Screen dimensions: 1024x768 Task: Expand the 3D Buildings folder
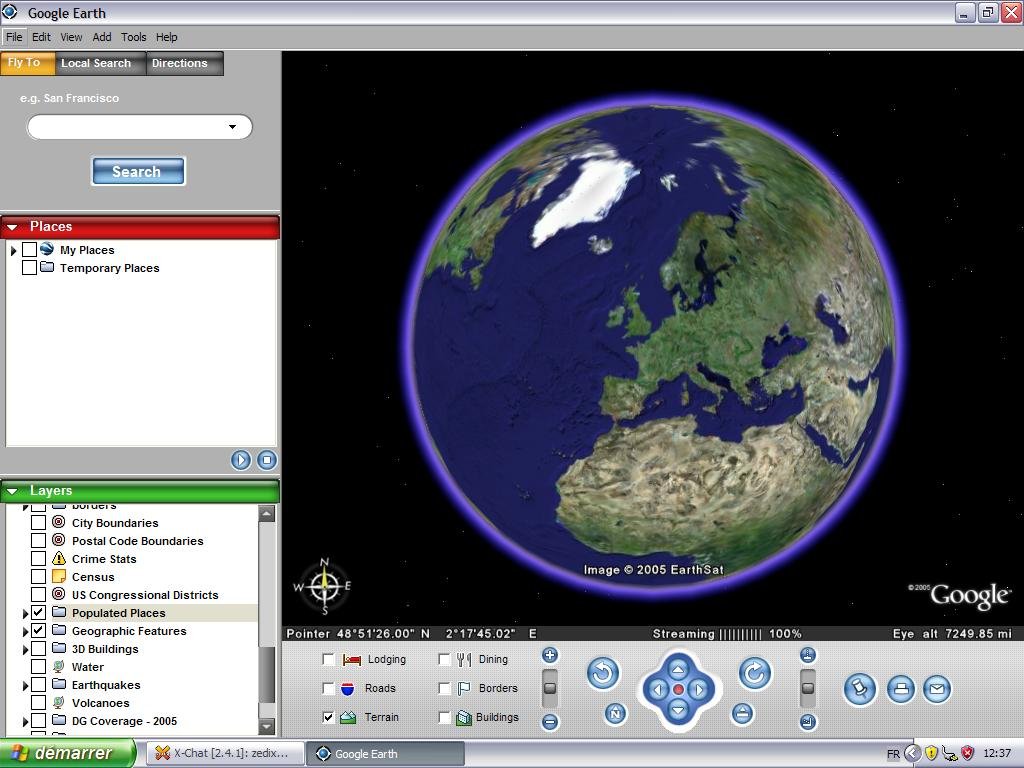click(x=25, y=649)
